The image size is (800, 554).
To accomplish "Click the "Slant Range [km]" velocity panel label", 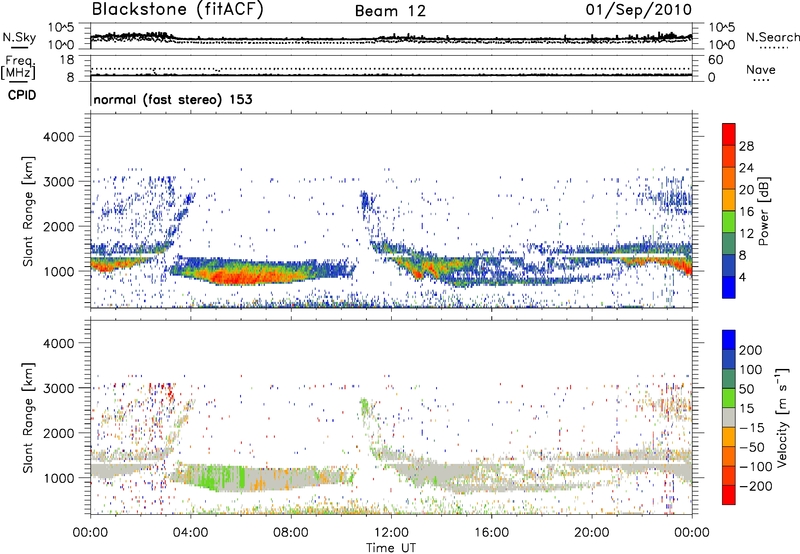I will (28, 417).
